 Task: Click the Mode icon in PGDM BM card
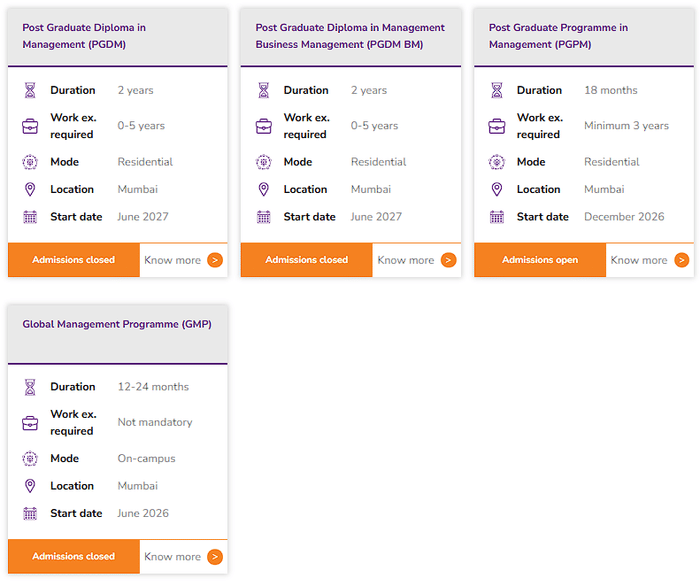263,162
